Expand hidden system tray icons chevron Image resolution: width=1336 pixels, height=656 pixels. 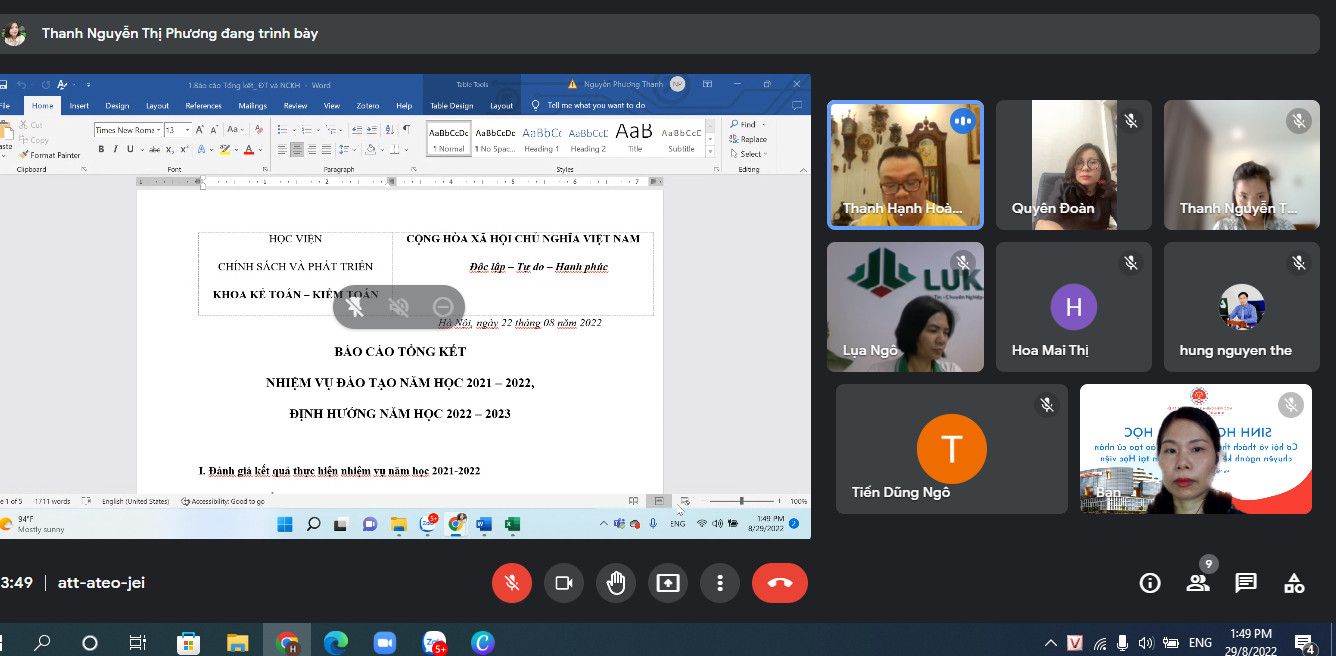click(x=1050, y=643)
